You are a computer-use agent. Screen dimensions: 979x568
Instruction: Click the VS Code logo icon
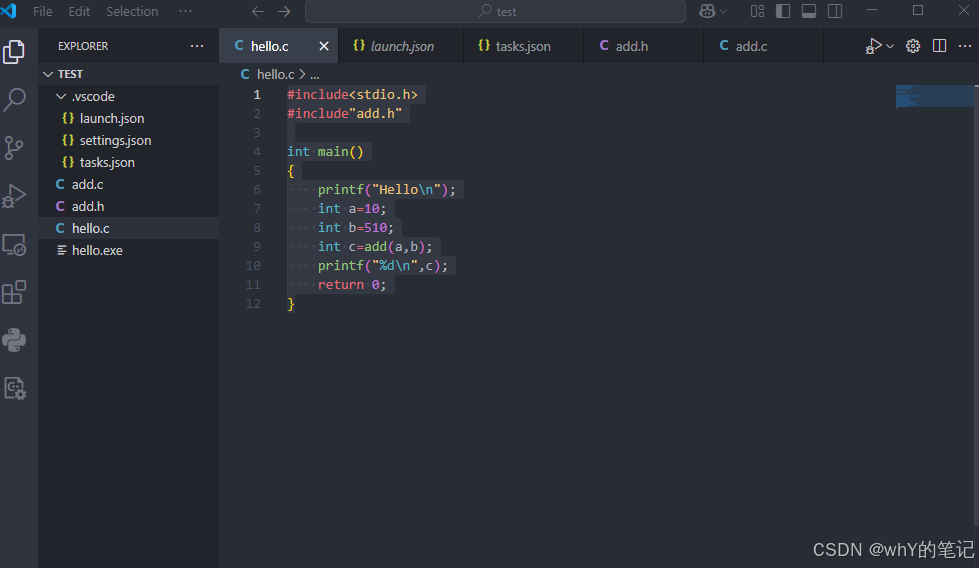(x=9, y=11)
